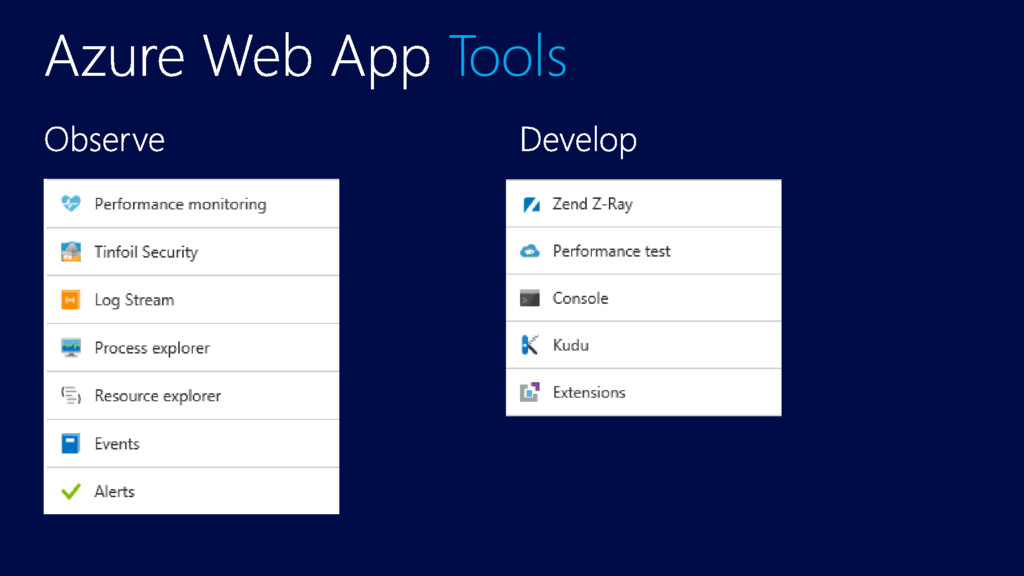Select the Extensions label
Viewport: 1024px width, 576px height.
[589, 392]
